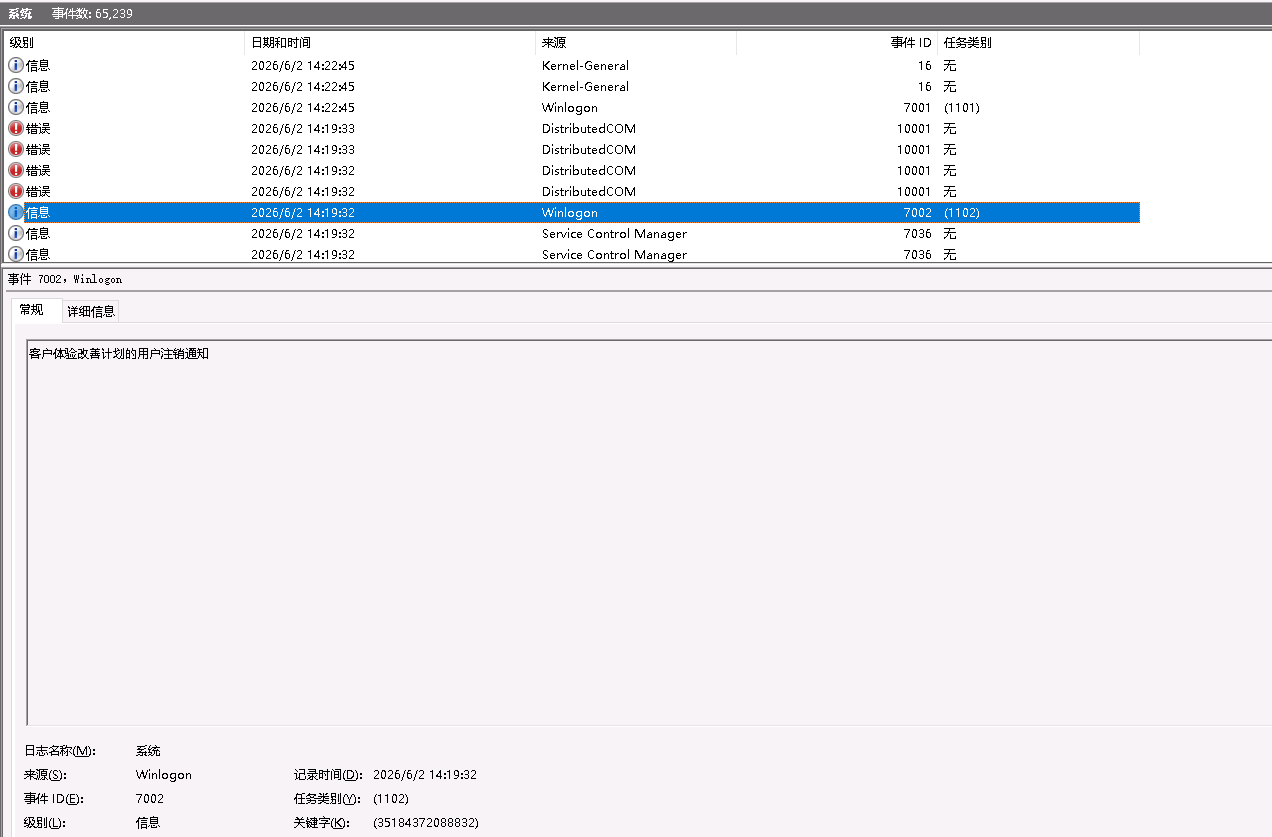
Task: Click the 事件 ID value 7002 in details pane
Action: coord(150,799)
